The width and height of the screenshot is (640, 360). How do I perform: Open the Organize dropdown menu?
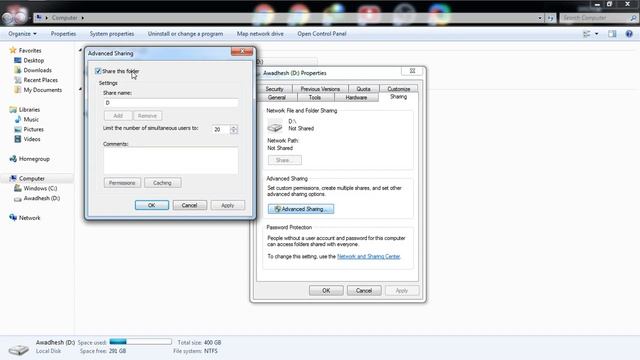click(x=22, y=34)
